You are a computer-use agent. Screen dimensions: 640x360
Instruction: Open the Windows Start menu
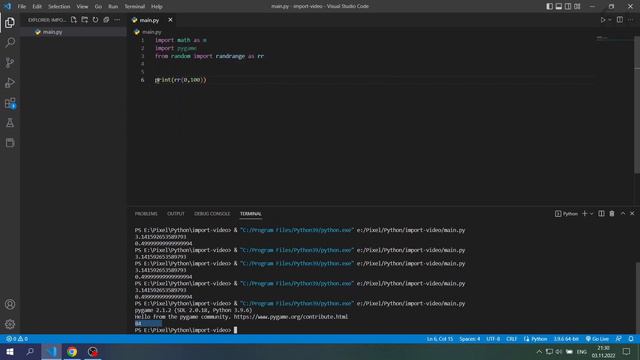[x=10, y=351]
